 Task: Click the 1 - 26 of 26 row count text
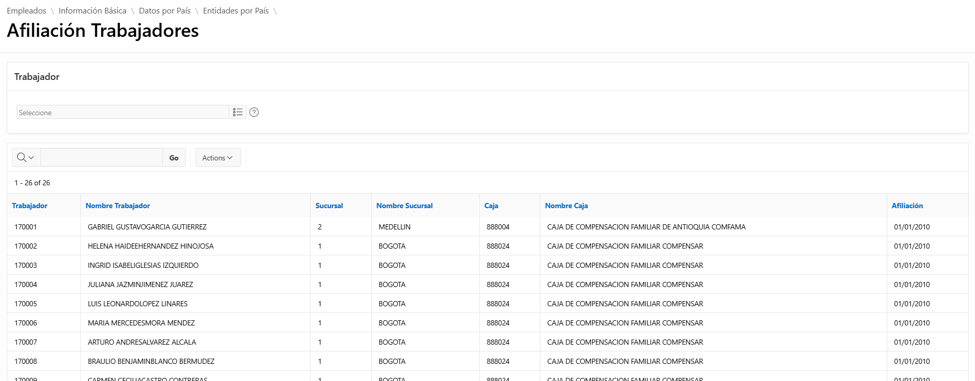(32, 183)
